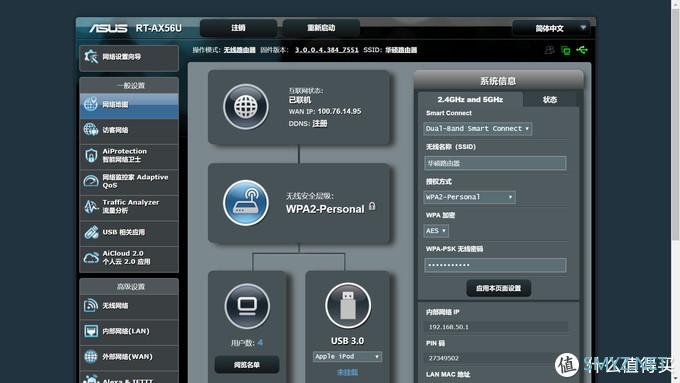Open the Apple iPod USB device dropdown
Image resolution: width=680 pixels, height=383 pixels.
[347, 357]
